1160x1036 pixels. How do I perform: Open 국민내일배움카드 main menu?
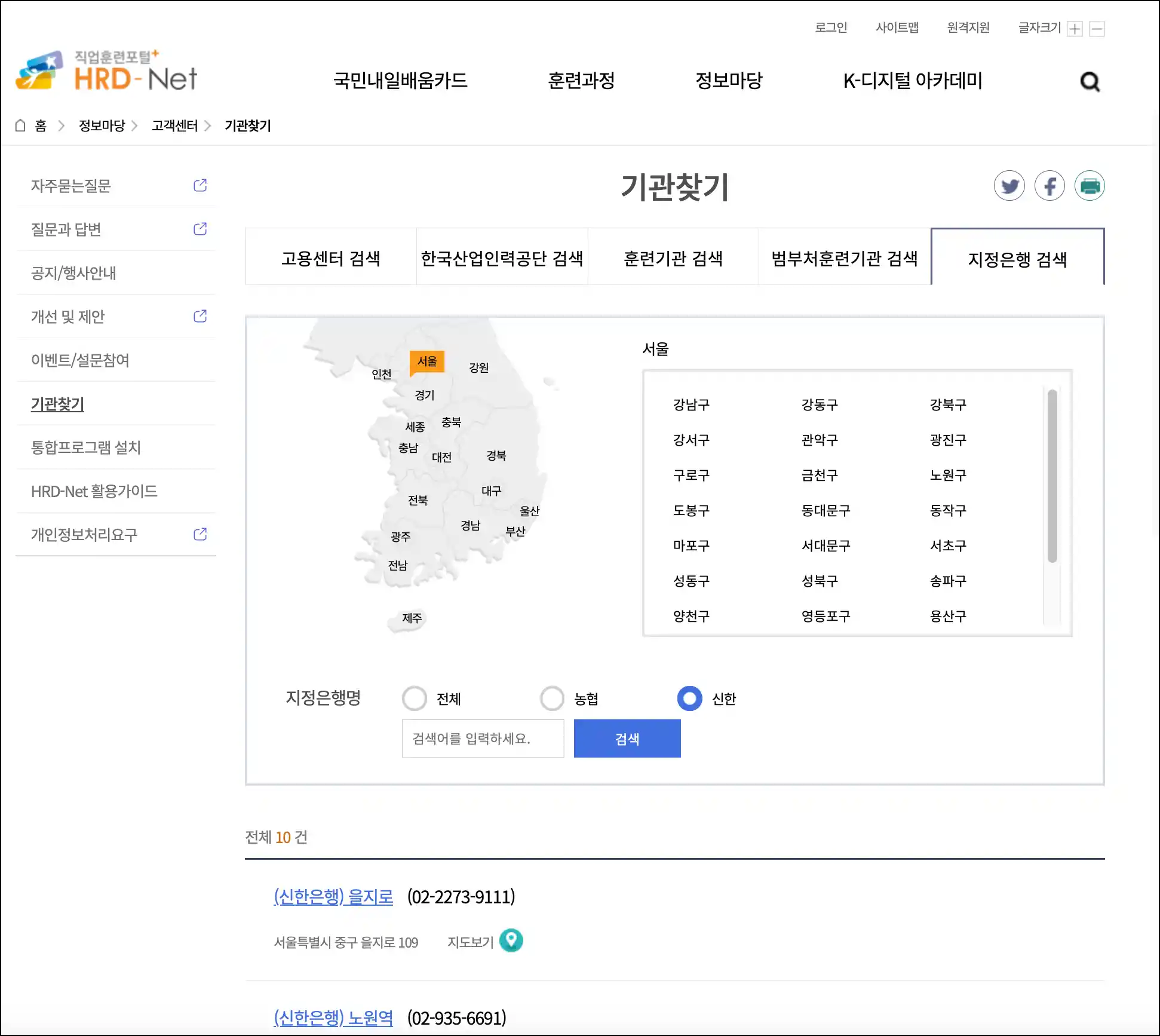[400, 81]
